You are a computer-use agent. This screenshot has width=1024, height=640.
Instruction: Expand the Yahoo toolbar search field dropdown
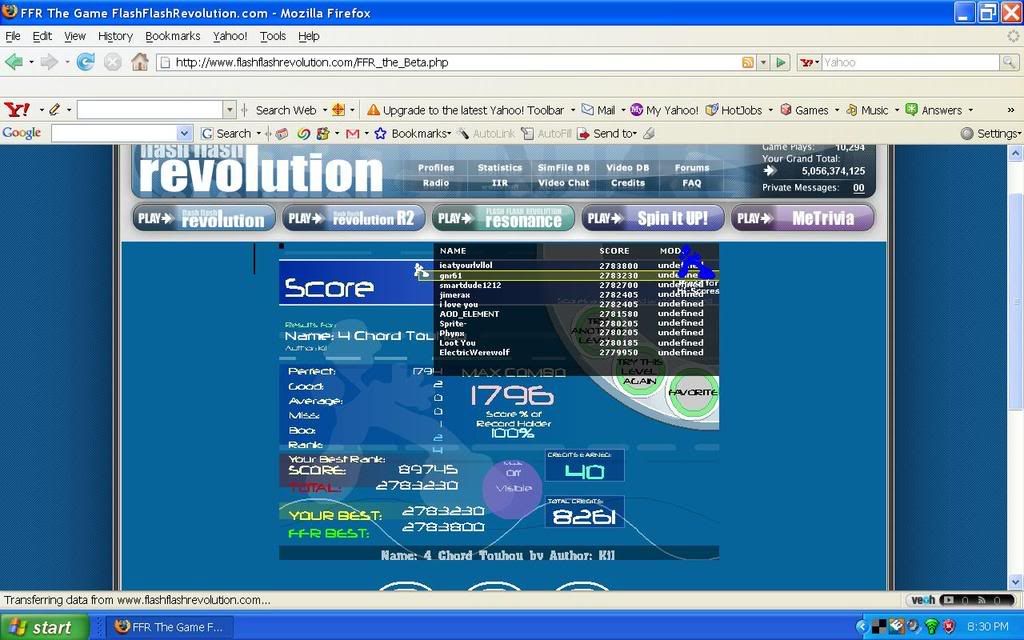(230, 110)
